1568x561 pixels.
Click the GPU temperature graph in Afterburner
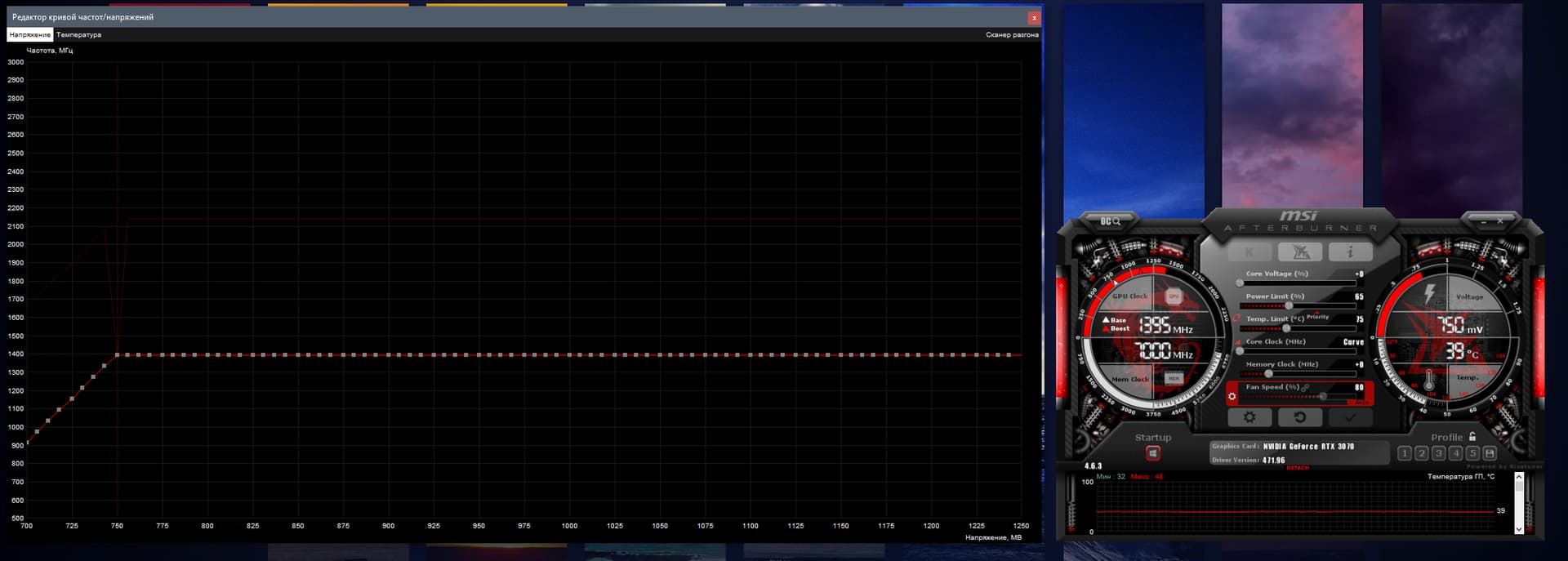pos(1295,507)
